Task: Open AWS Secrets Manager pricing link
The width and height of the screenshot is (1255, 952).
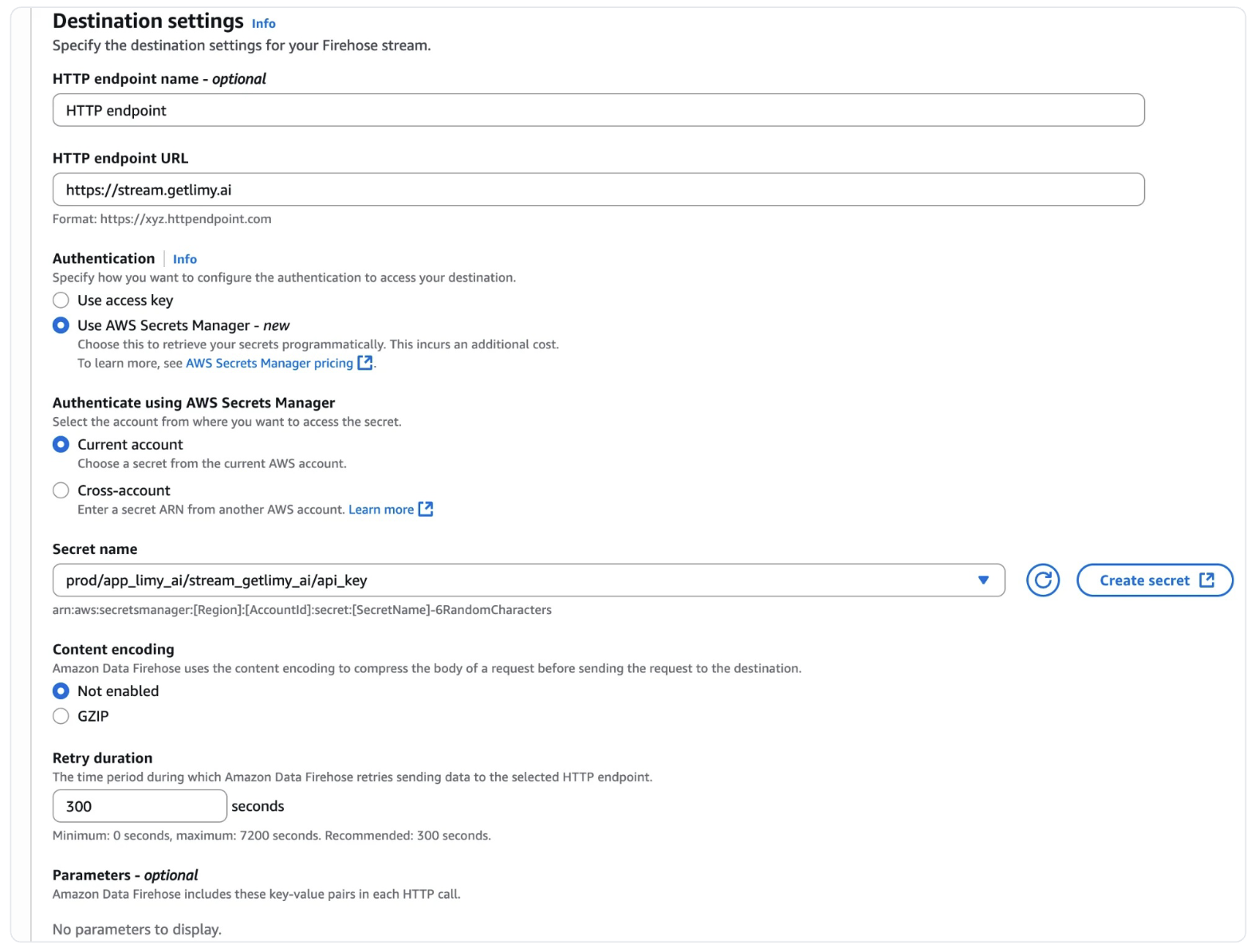Action: tap(269, 364)
